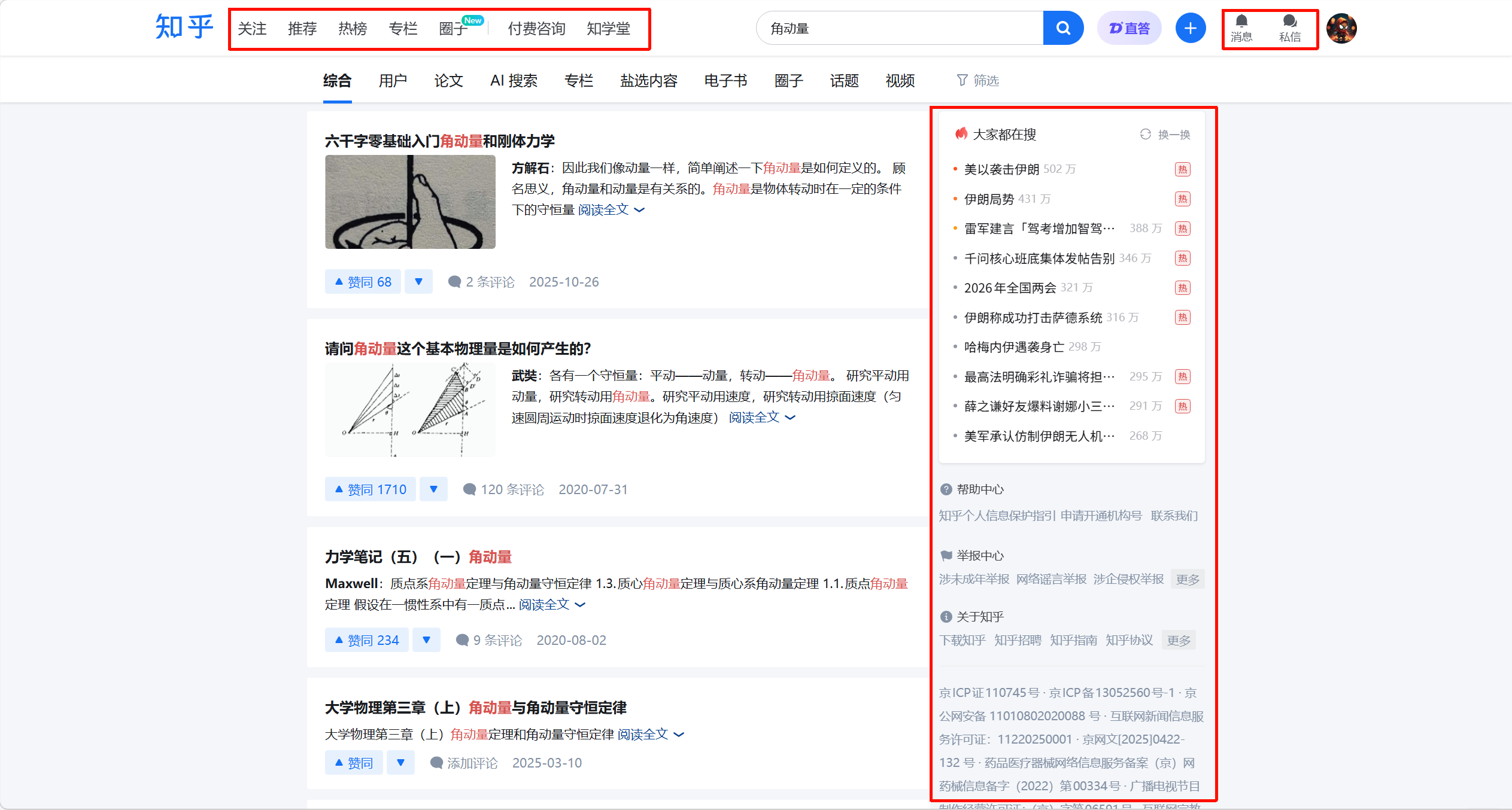Downvote the 赞同 1710 answer

tap(433, 489)
